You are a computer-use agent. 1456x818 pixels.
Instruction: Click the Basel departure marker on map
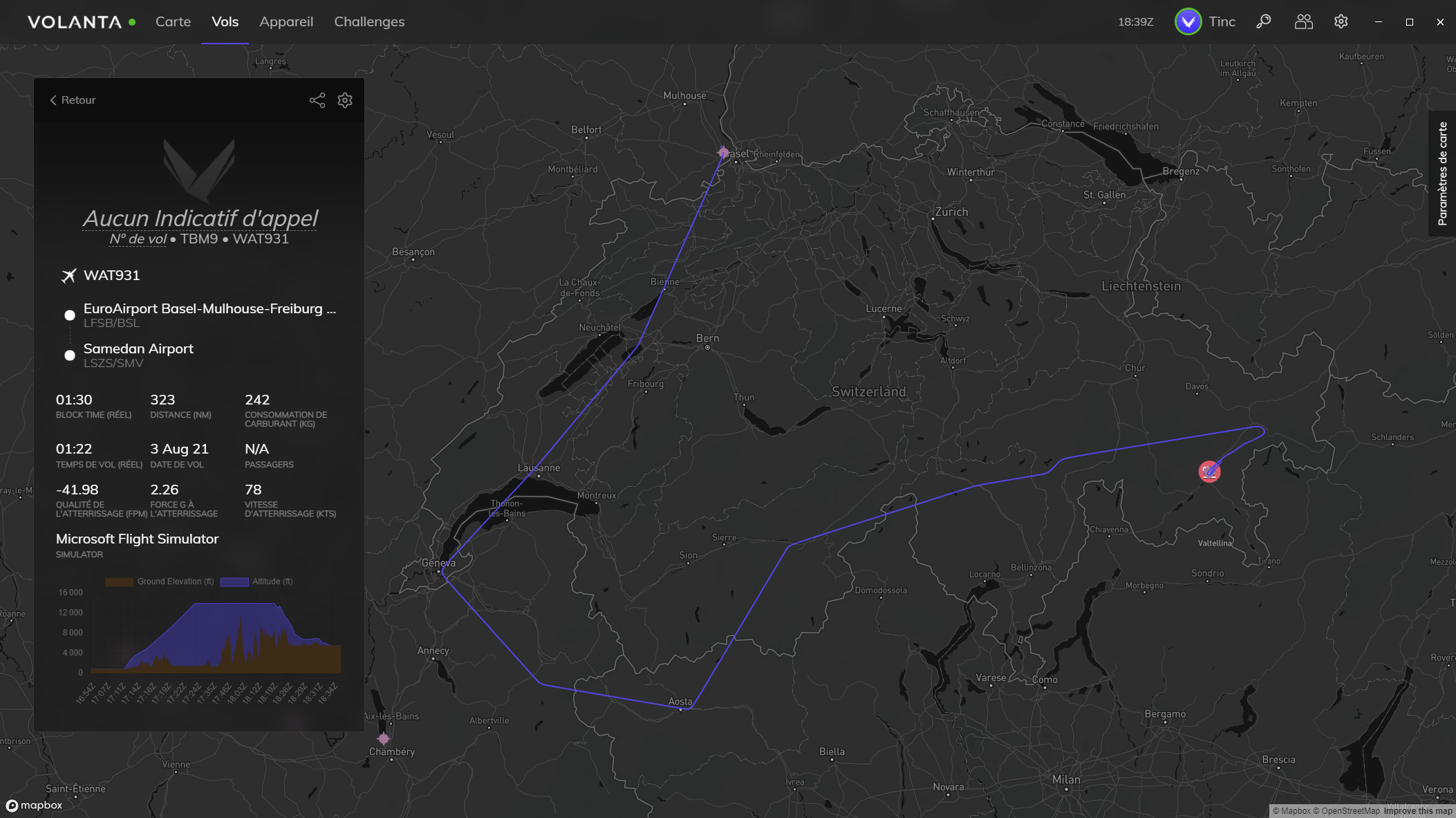click(x=723, y=152)
